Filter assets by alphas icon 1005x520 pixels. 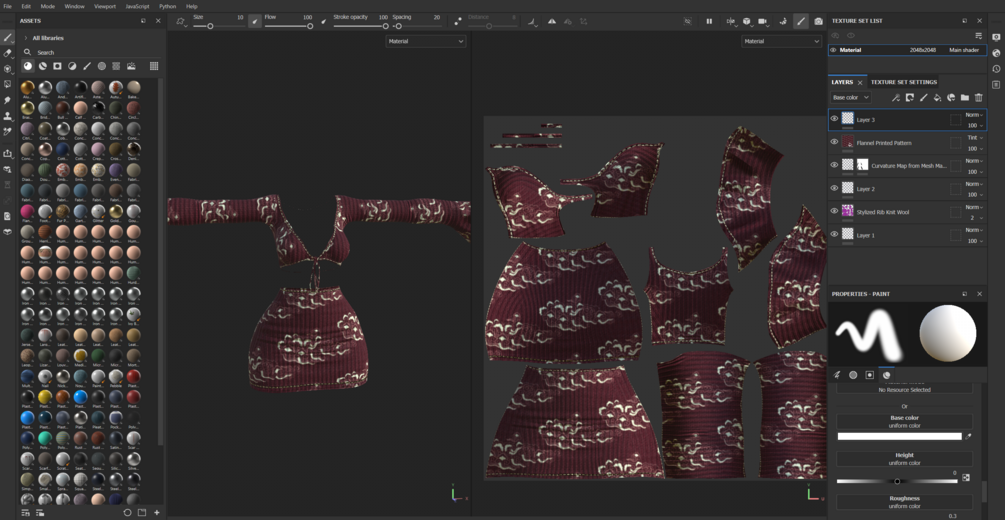[x=102, y=66]
